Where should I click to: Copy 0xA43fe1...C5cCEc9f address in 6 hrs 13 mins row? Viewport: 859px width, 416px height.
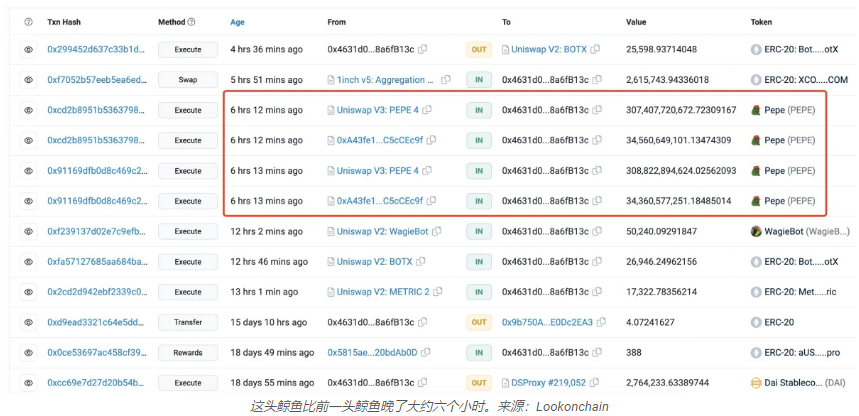(x=432, y=201)
